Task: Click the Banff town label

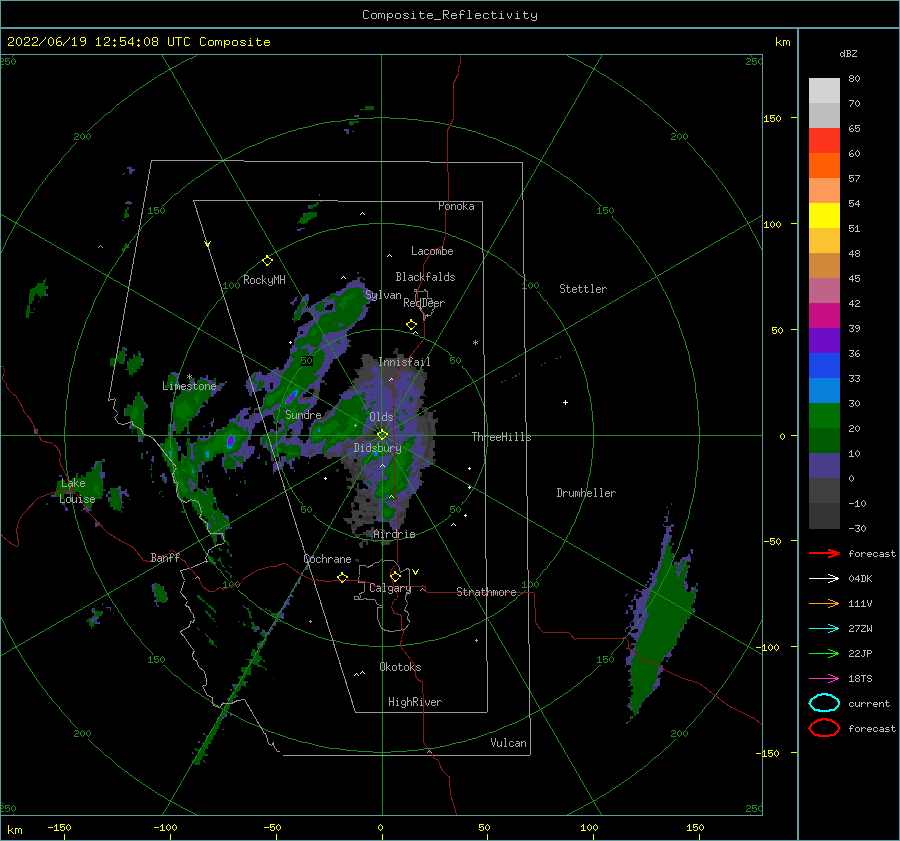Action: click(x=165, y=558)
